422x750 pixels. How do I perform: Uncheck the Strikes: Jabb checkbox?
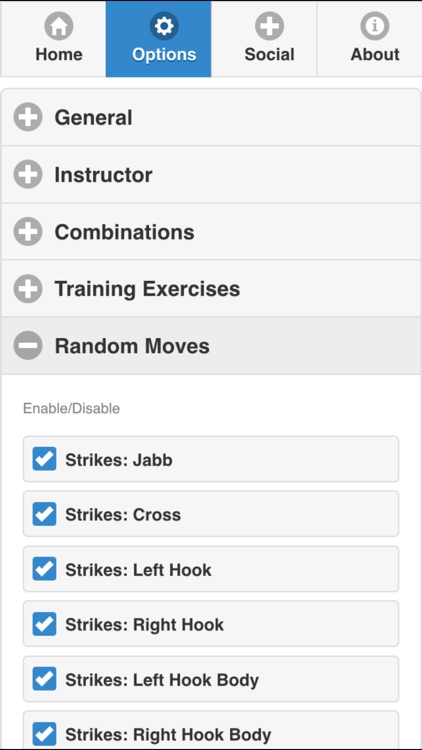44,459
